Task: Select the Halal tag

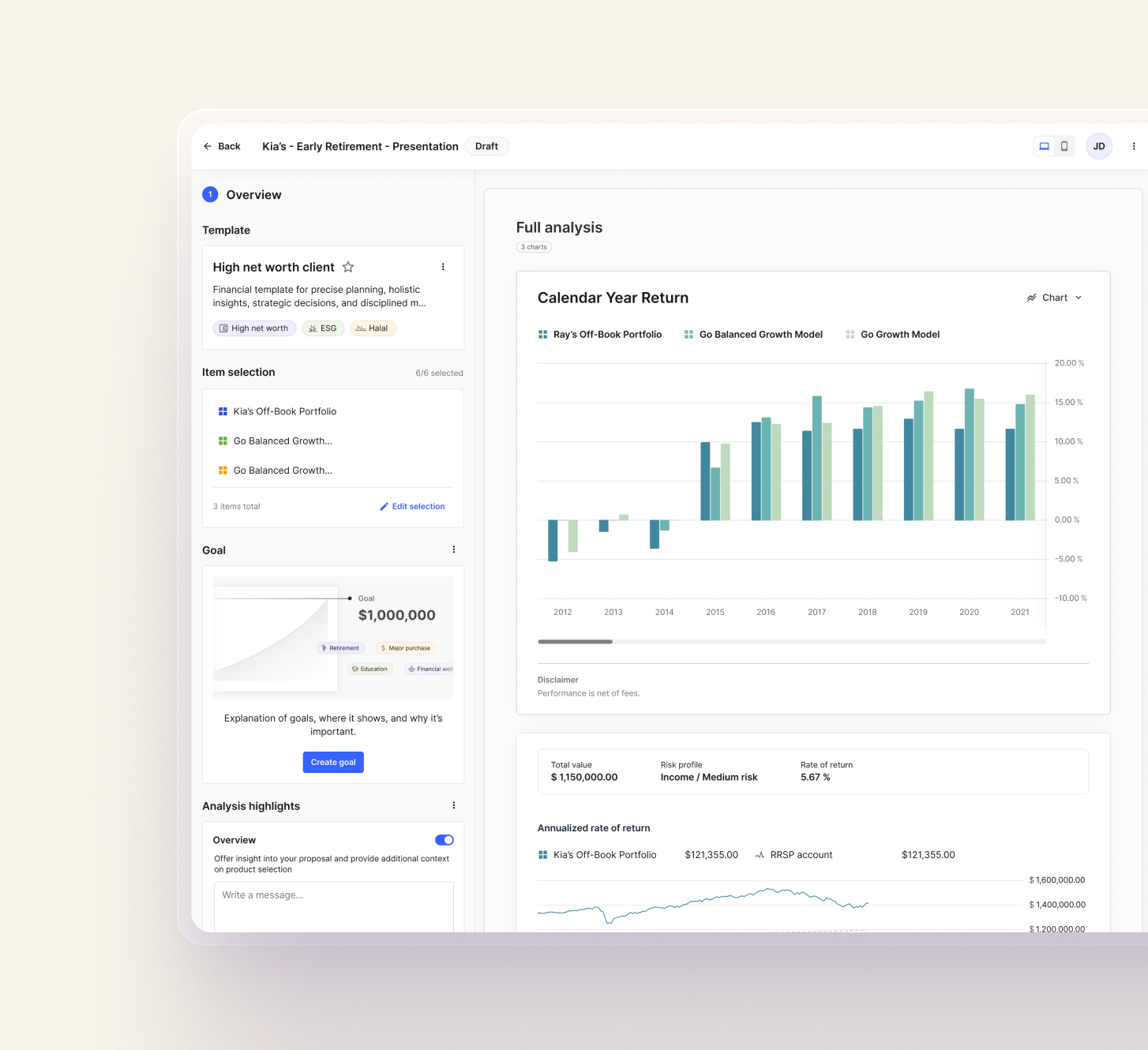Action: point(373,328)
